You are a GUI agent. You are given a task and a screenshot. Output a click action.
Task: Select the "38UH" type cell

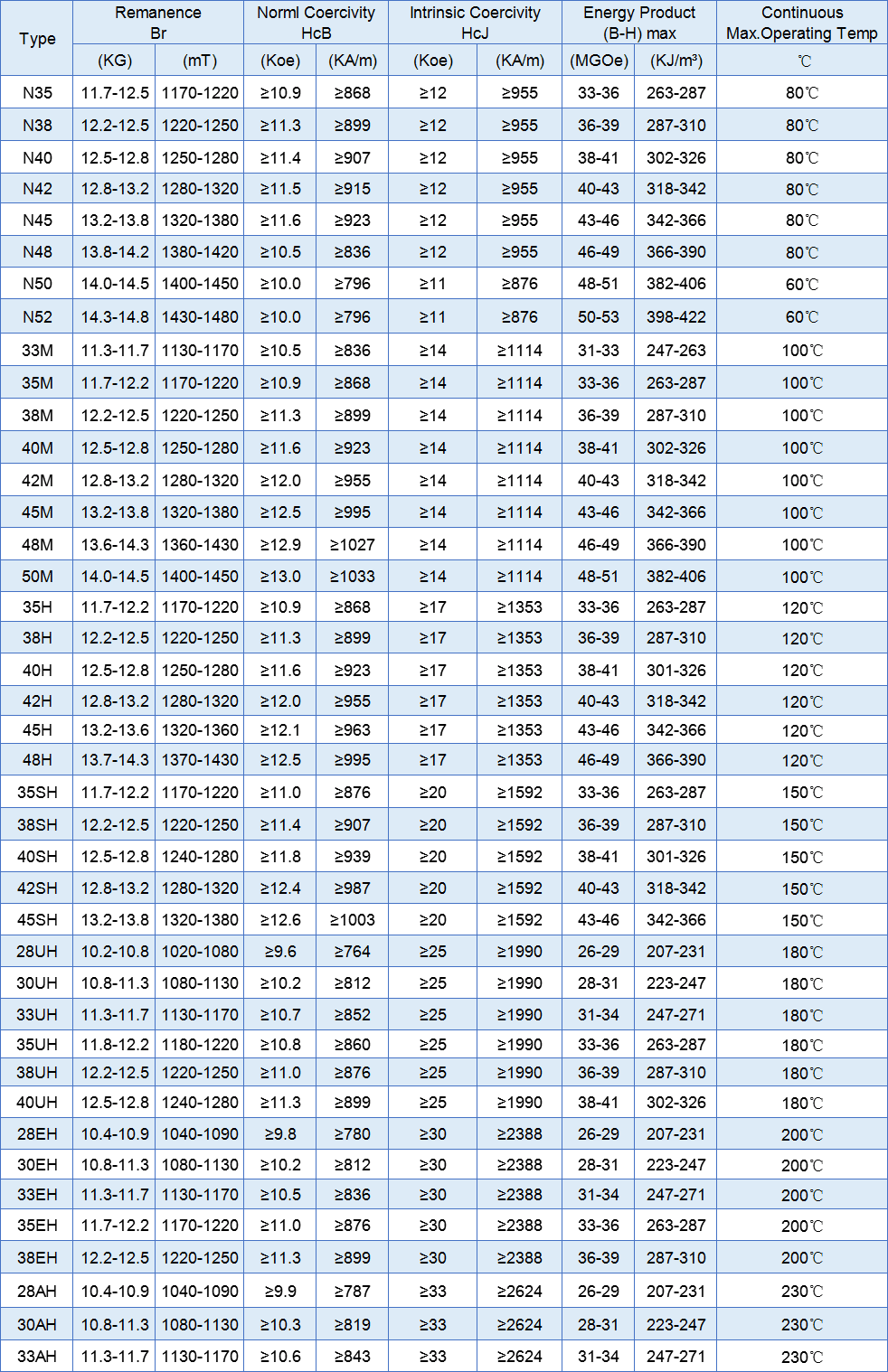tap(37, 1072)
